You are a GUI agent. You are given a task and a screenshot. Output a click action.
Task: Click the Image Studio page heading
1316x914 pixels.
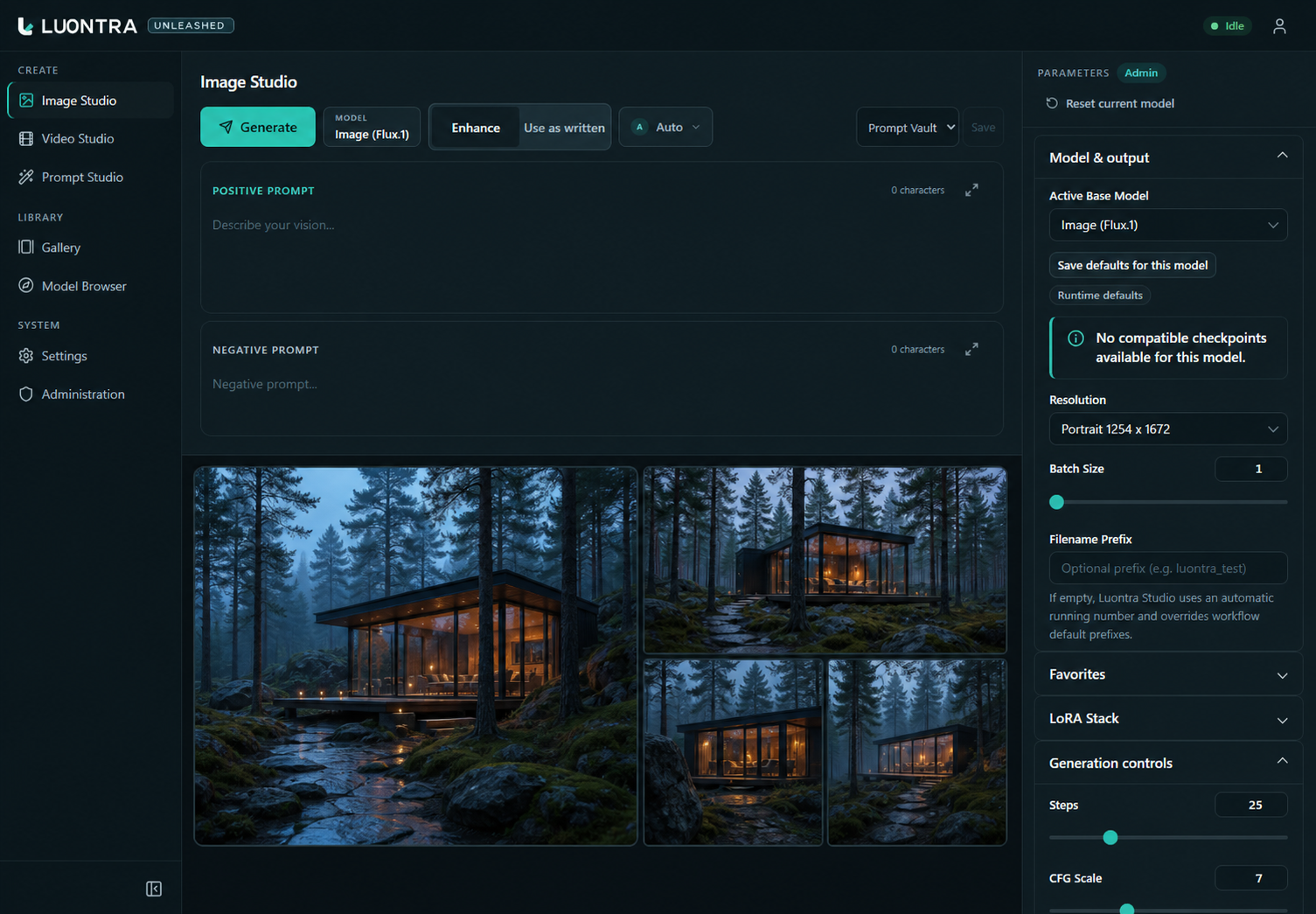tap(248, 81)
